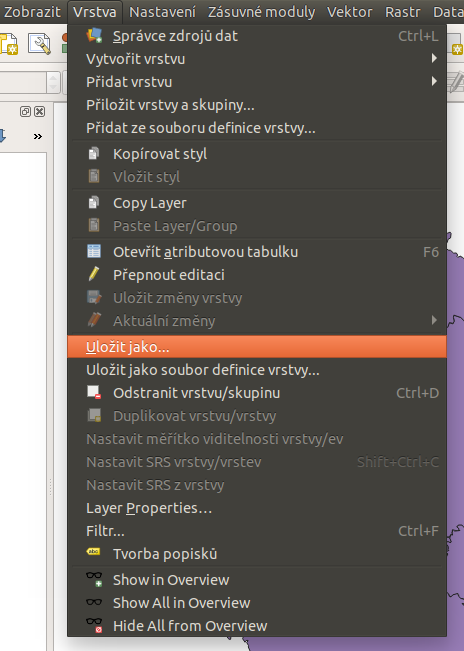
Task: Expand hidden toolbar items via double chevron
Action: pyautogui.click(x=38, y=137)
